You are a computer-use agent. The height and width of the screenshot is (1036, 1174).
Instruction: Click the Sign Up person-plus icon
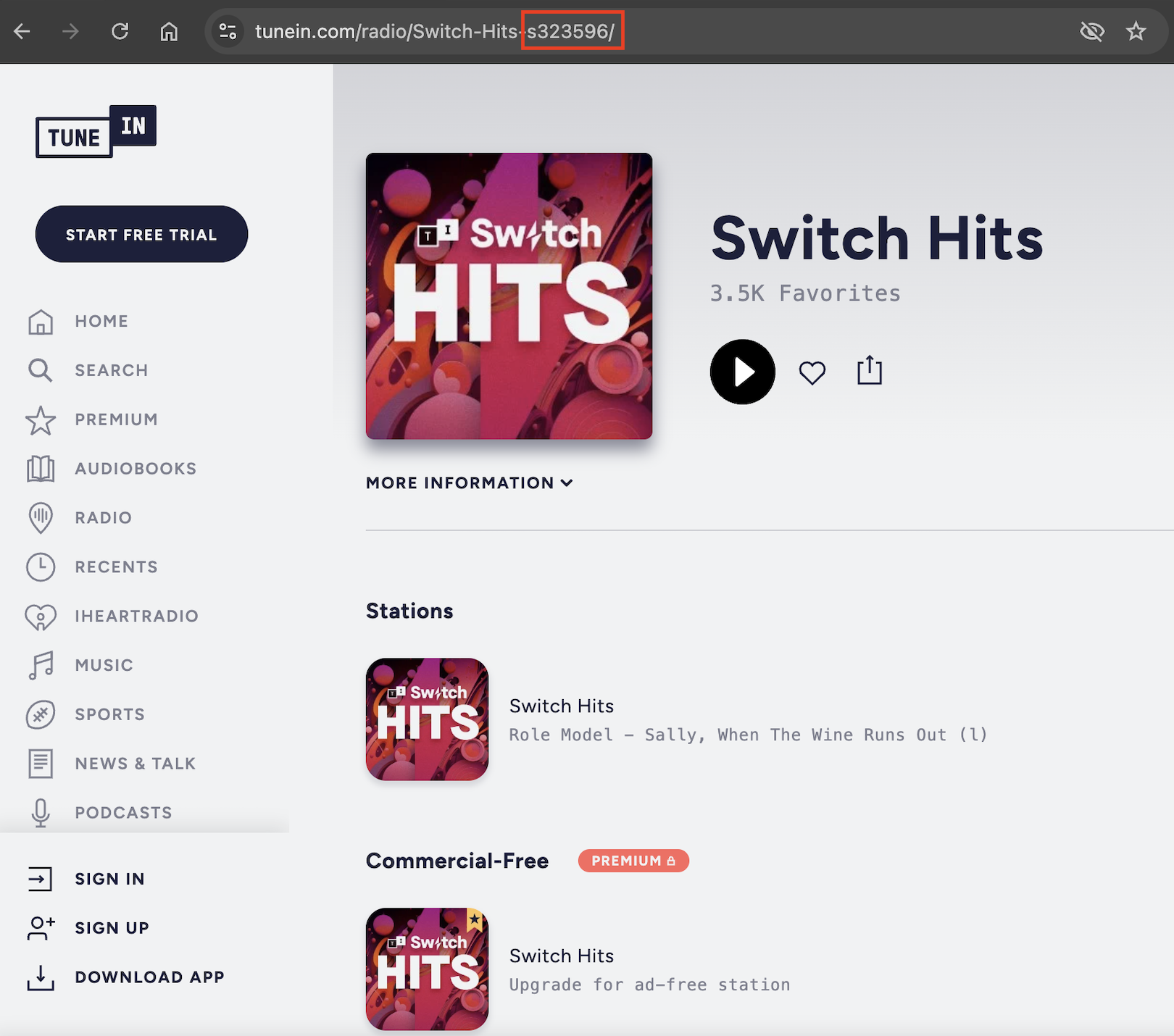point(41,928)
